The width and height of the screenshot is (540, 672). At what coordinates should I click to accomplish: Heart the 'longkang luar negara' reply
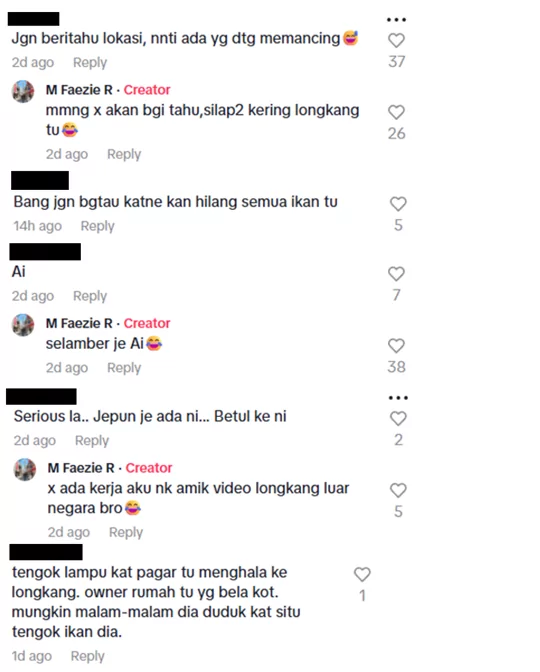pos(398,490)
